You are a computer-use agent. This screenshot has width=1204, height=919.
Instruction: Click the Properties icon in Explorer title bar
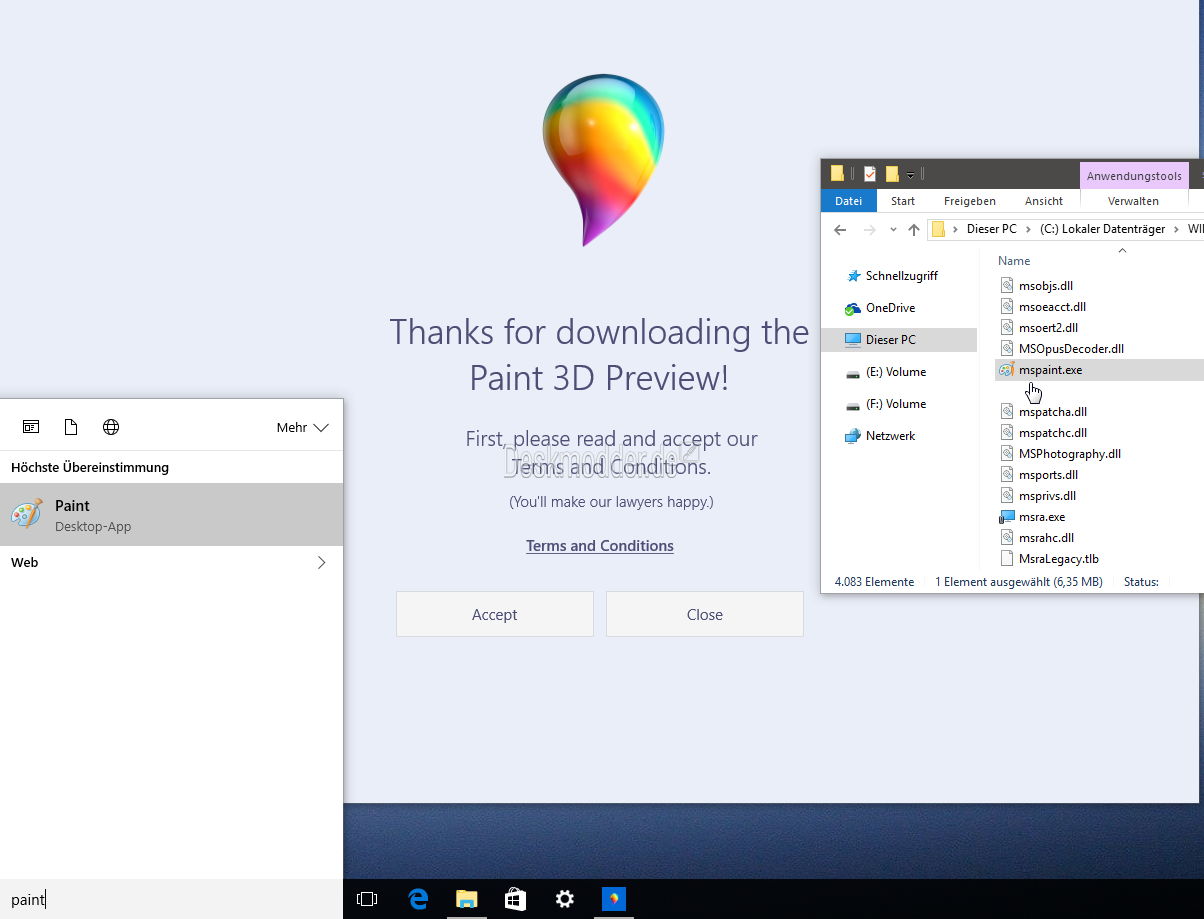(x=870, y=174)
